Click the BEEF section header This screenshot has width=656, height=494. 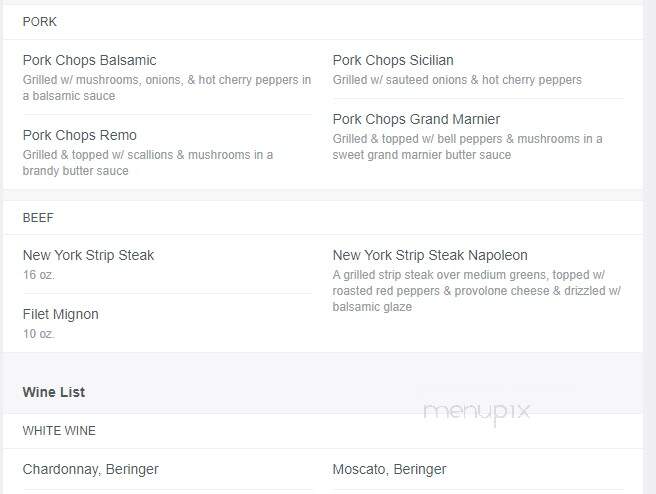tap(38, 218)
